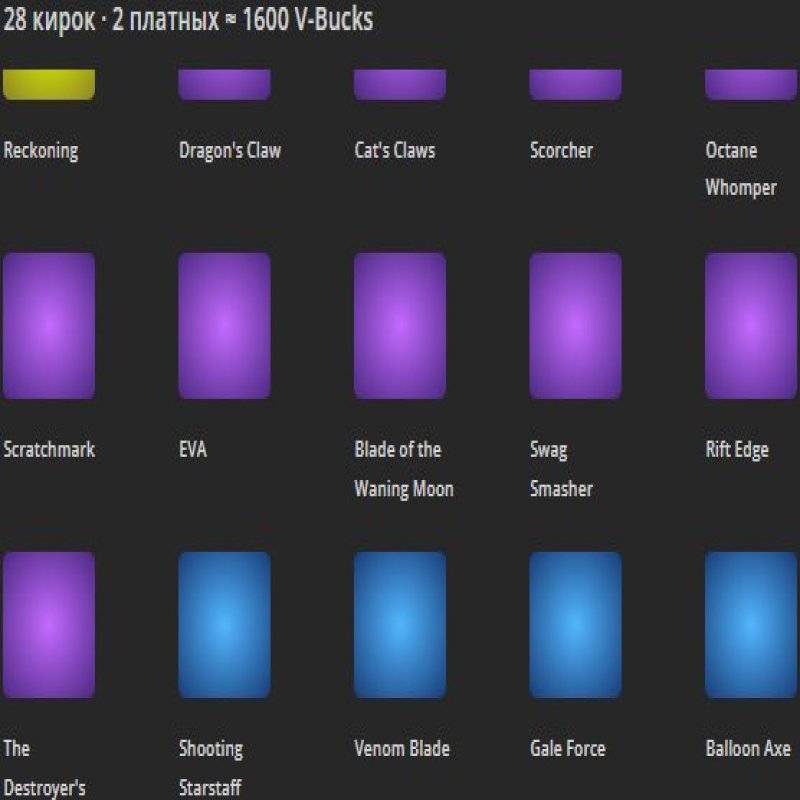Click the Balloon Axe blue thumbnail

tap(751, 624)
